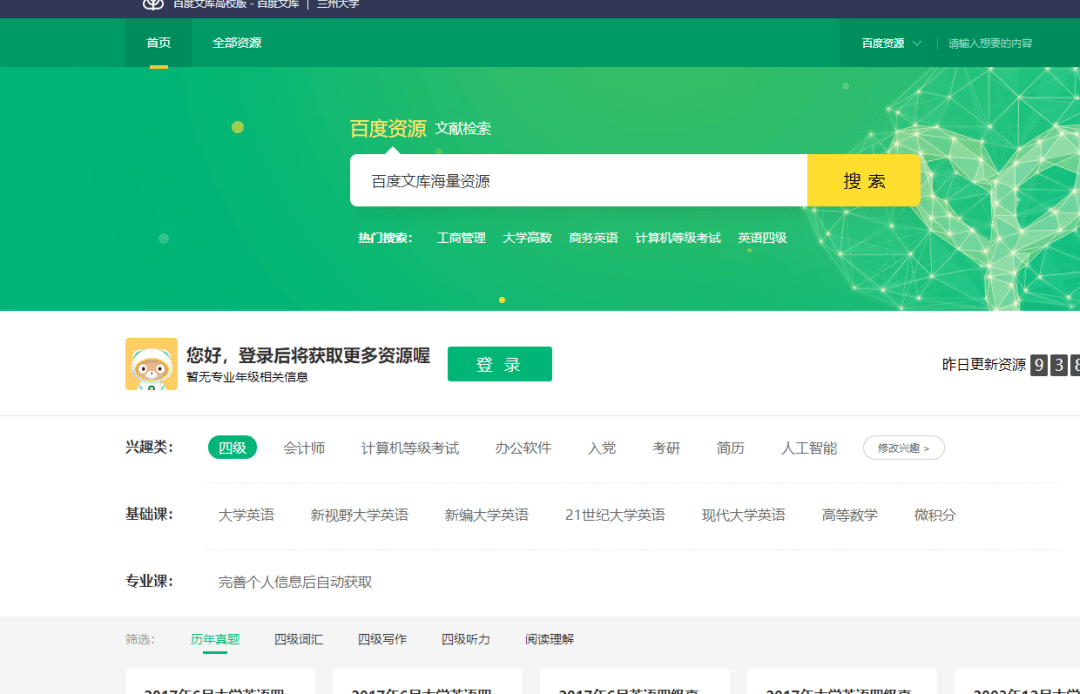Screen dimensions: 1080x694
Task: Go to the 首页 tab
Action: coord(158,43)
